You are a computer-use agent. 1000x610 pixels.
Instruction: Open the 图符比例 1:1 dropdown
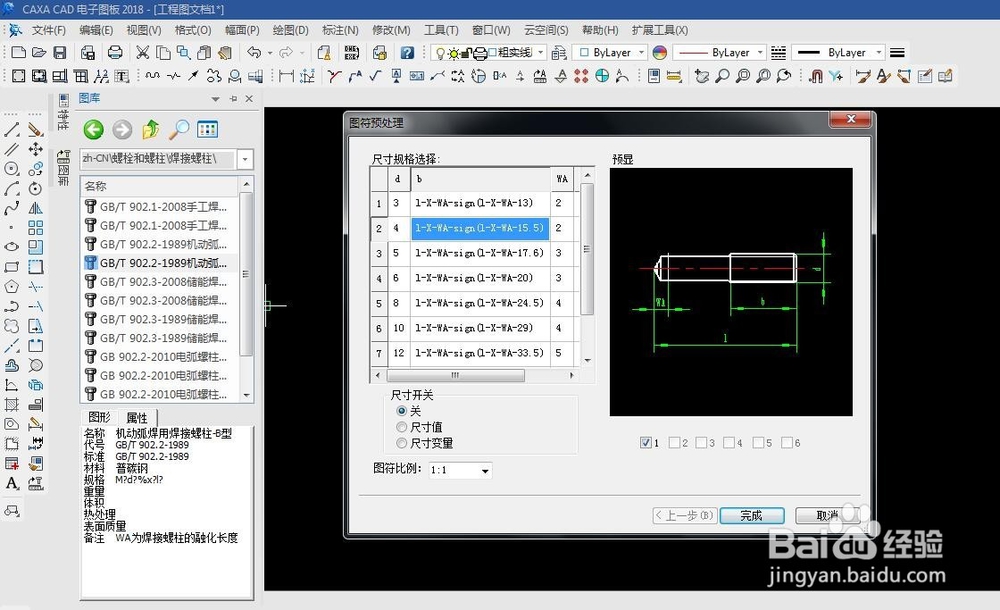coord(485,471)
